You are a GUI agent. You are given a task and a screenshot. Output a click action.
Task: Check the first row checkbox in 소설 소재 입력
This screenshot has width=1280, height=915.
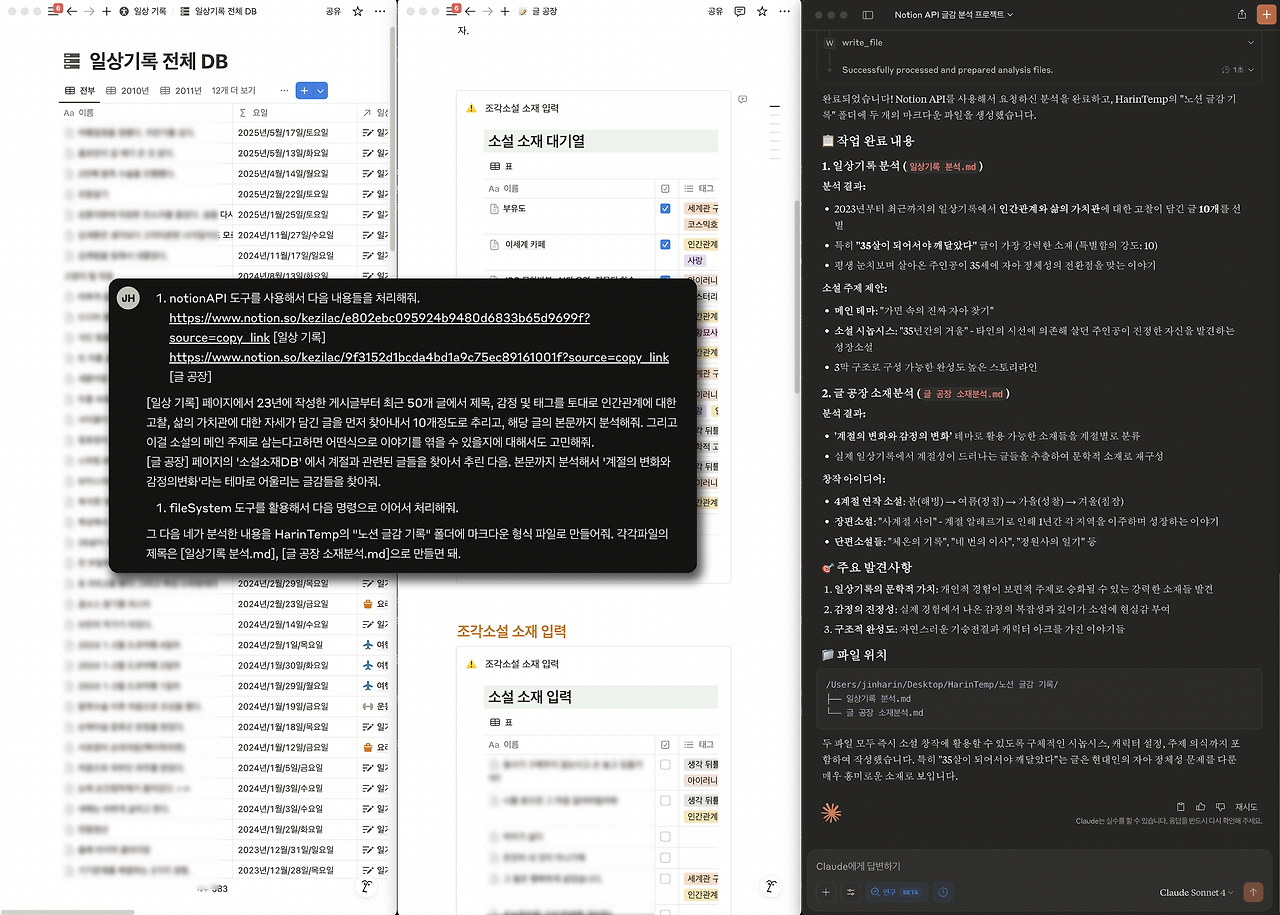pyautogui.click(x=666, y=765)
